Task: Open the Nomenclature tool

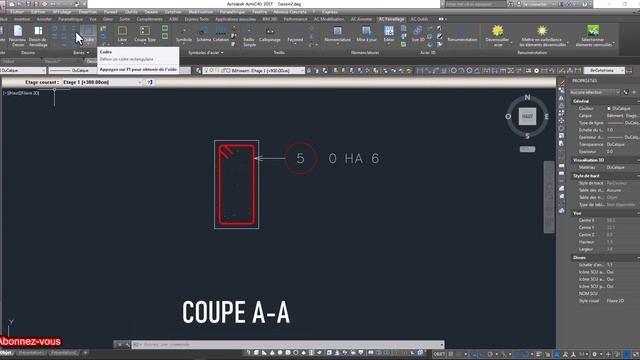Action: tap(338, 34)
